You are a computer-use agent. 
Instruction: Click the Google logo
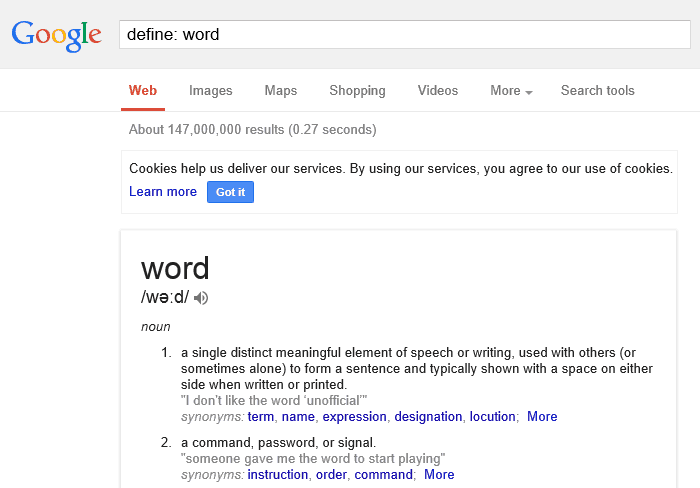[x=57, y=36]
